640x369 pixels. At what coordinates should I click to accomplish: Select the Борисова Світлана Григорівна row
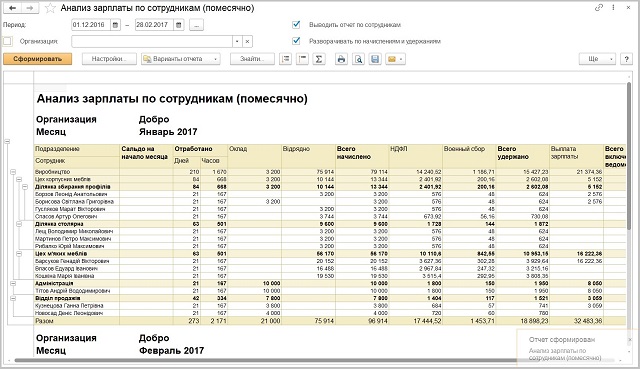point(74,202)
